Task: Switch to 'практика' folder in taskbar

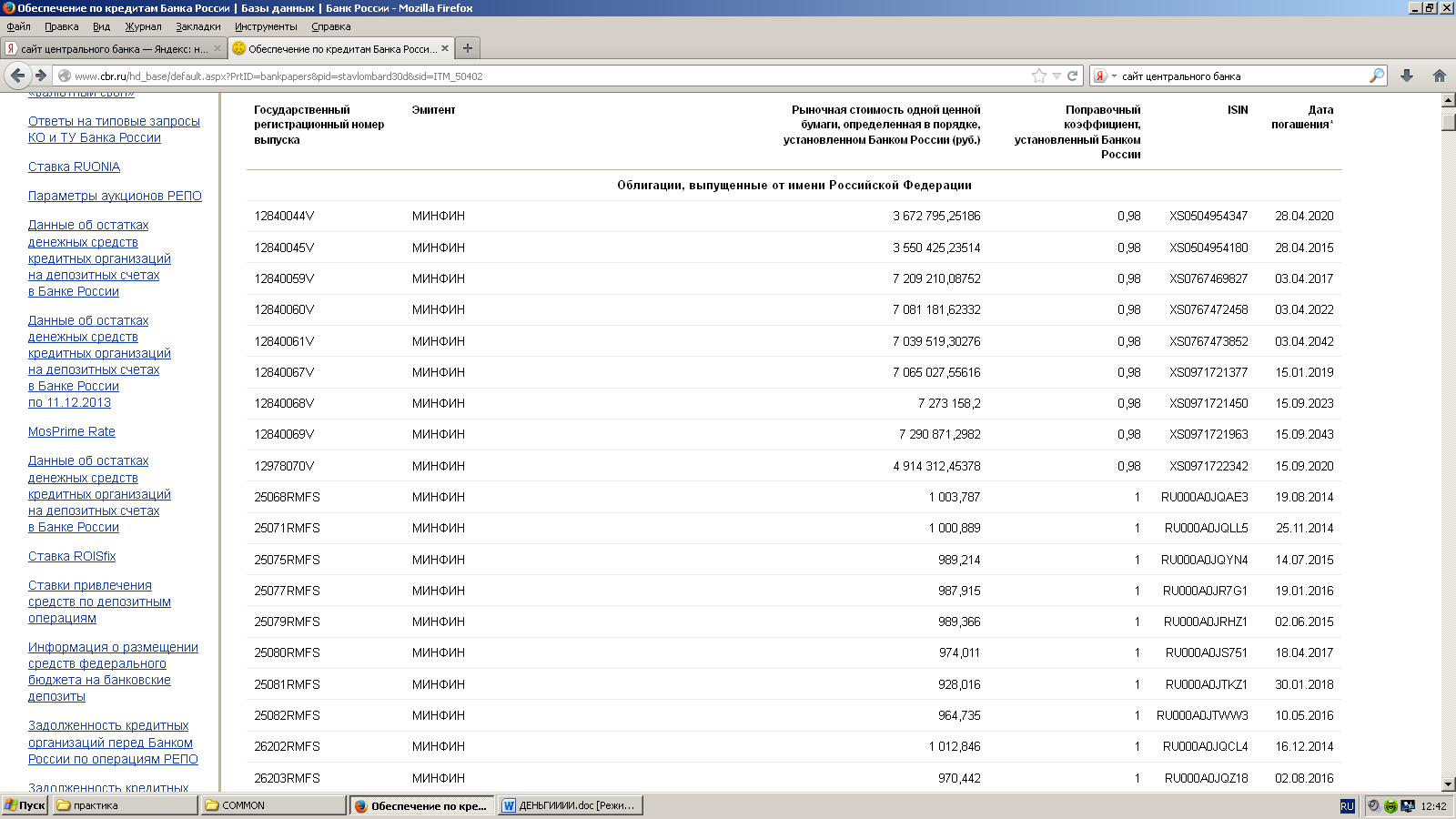Action: 125,805
